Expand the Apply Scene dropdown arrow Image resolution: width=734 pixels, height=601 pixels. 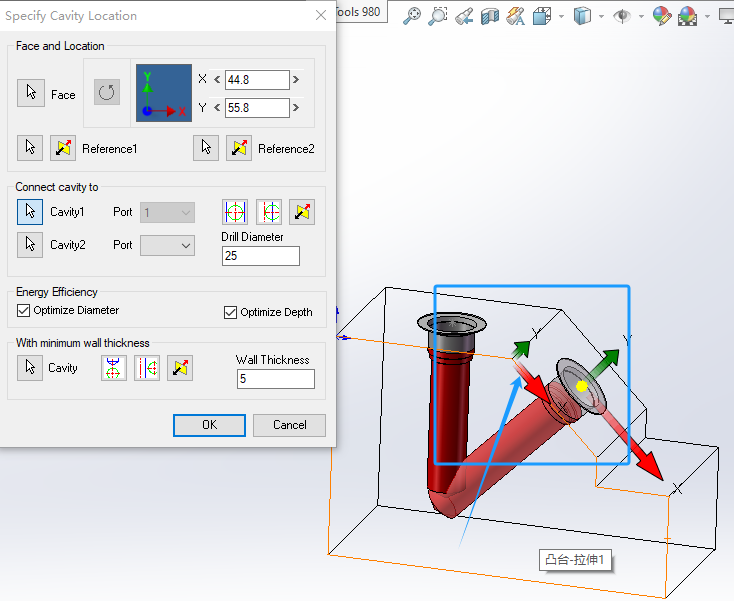pyautogui.click(x=707, y=17)
